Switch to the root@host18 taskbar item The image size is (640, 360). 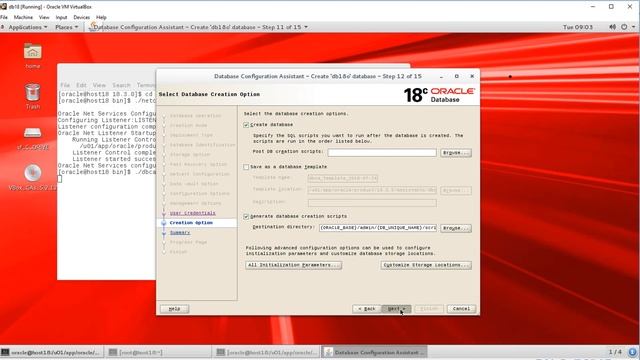pos(159,352)
